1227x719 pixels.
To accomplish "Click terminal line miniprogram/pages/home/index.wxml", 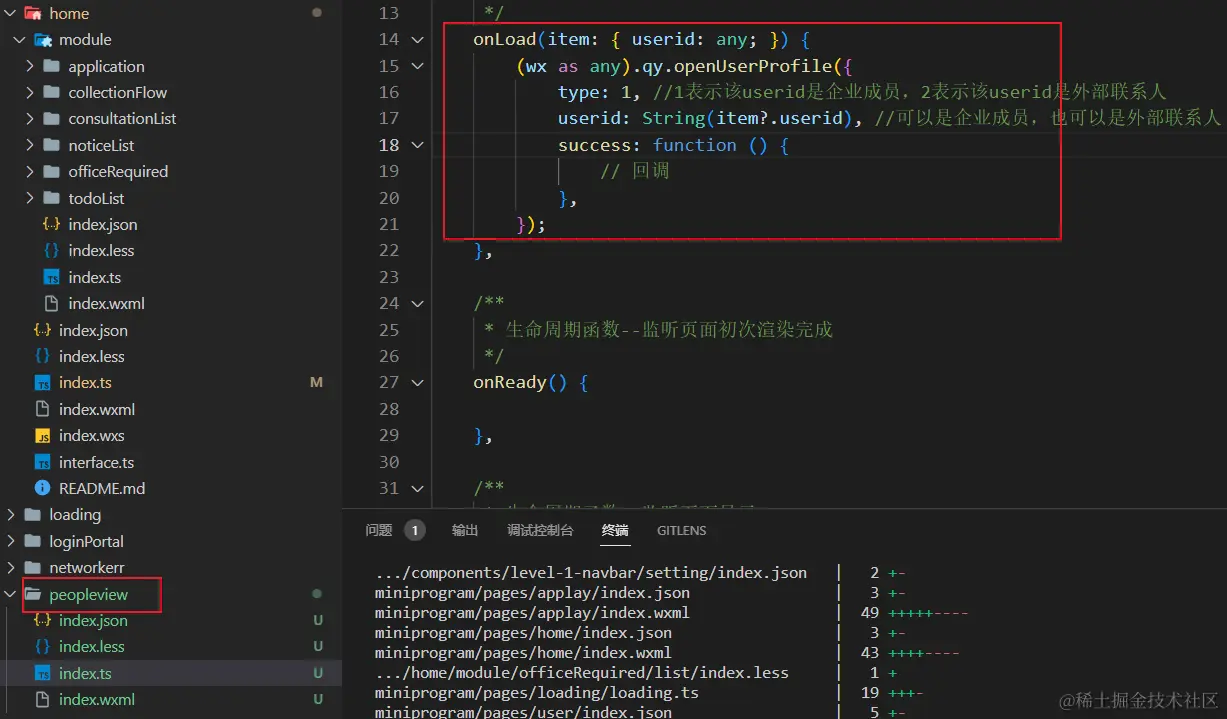I will coord(523,653).
